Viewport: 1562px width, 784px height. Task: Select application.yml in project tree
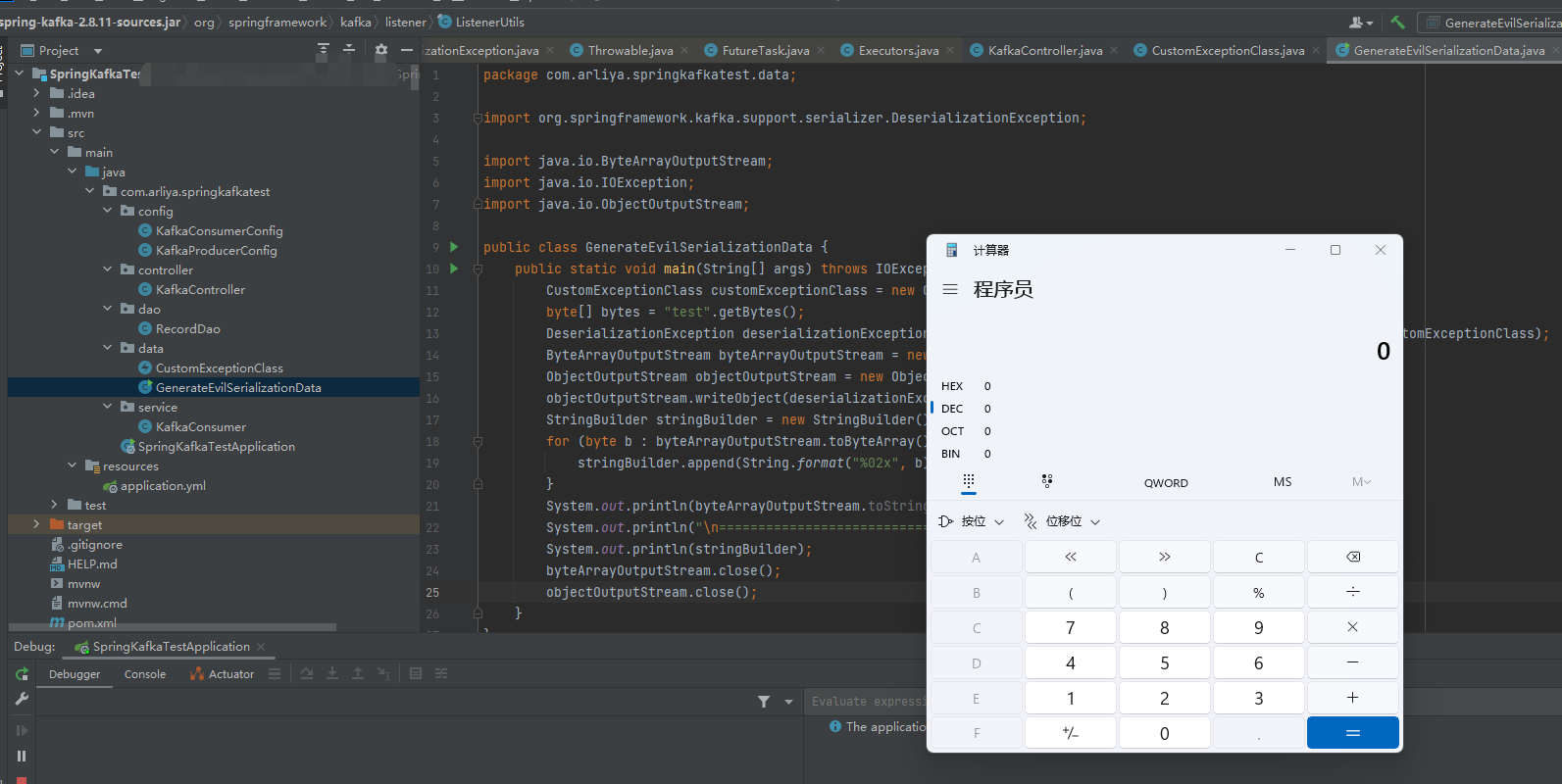coord(163,485)
